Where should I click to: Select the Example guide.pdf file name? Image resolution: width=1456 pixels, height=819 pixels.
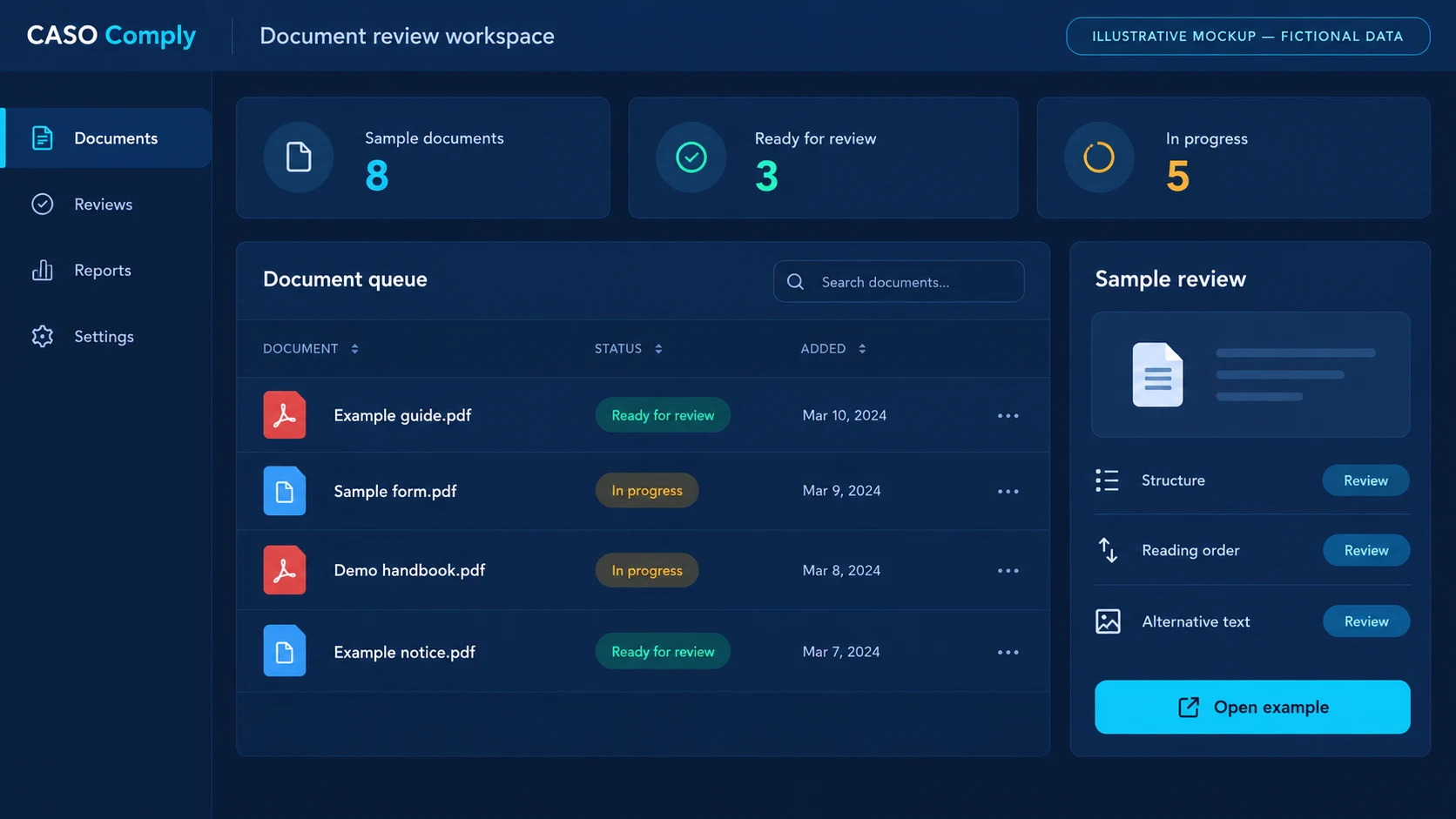pos(402,415)
